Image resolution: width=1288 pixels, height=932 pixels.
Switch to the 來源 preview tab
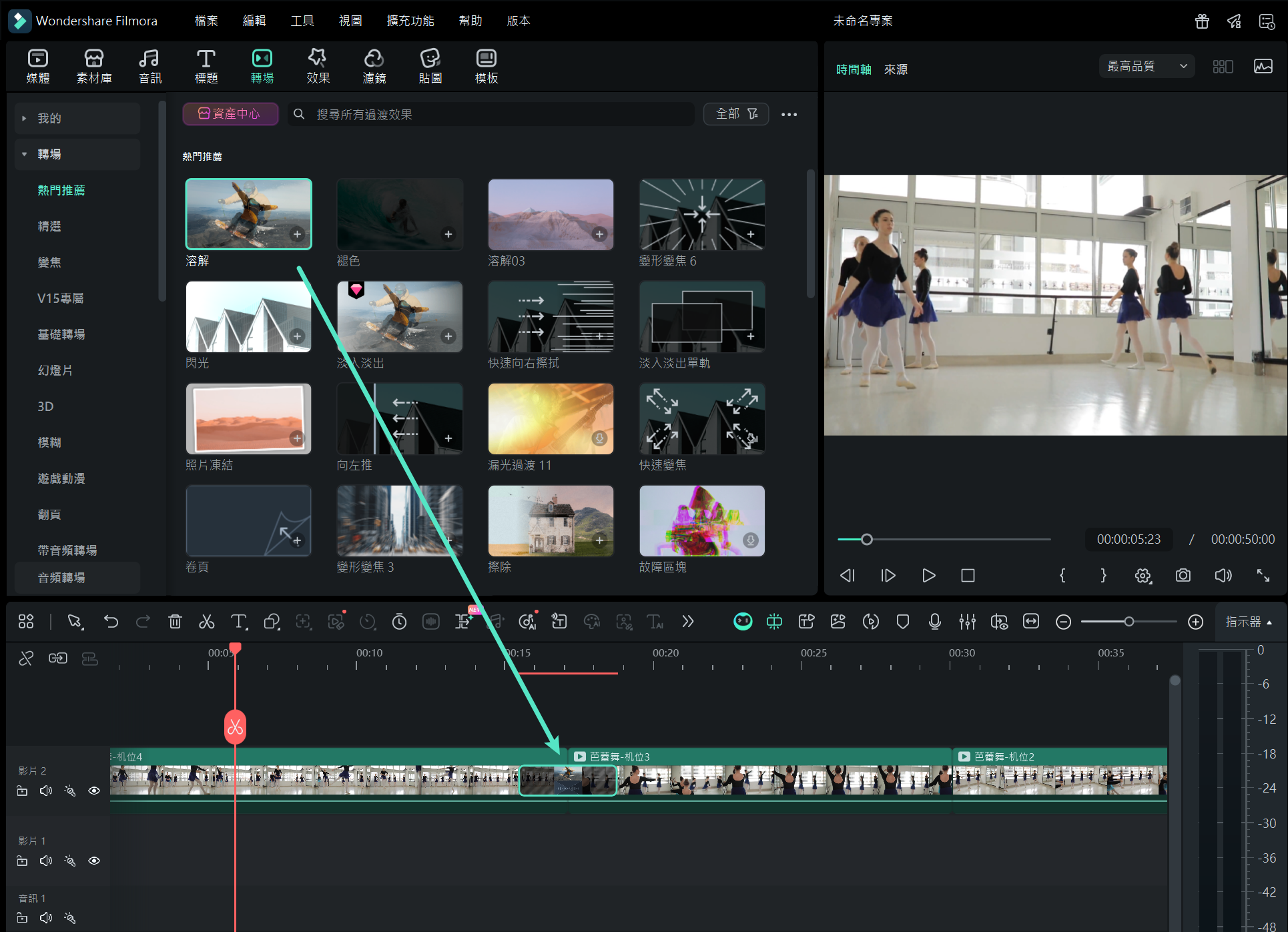coord(895,69)
